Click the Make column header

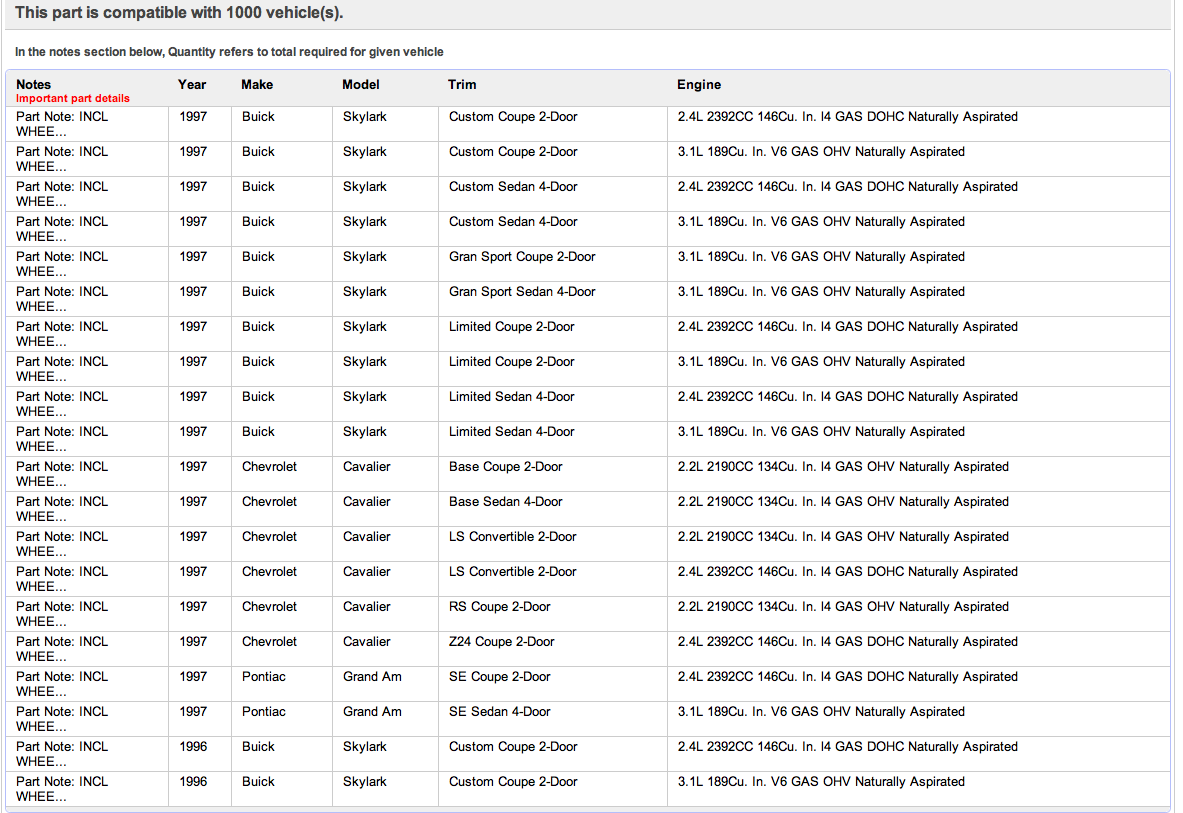(257, 85)
